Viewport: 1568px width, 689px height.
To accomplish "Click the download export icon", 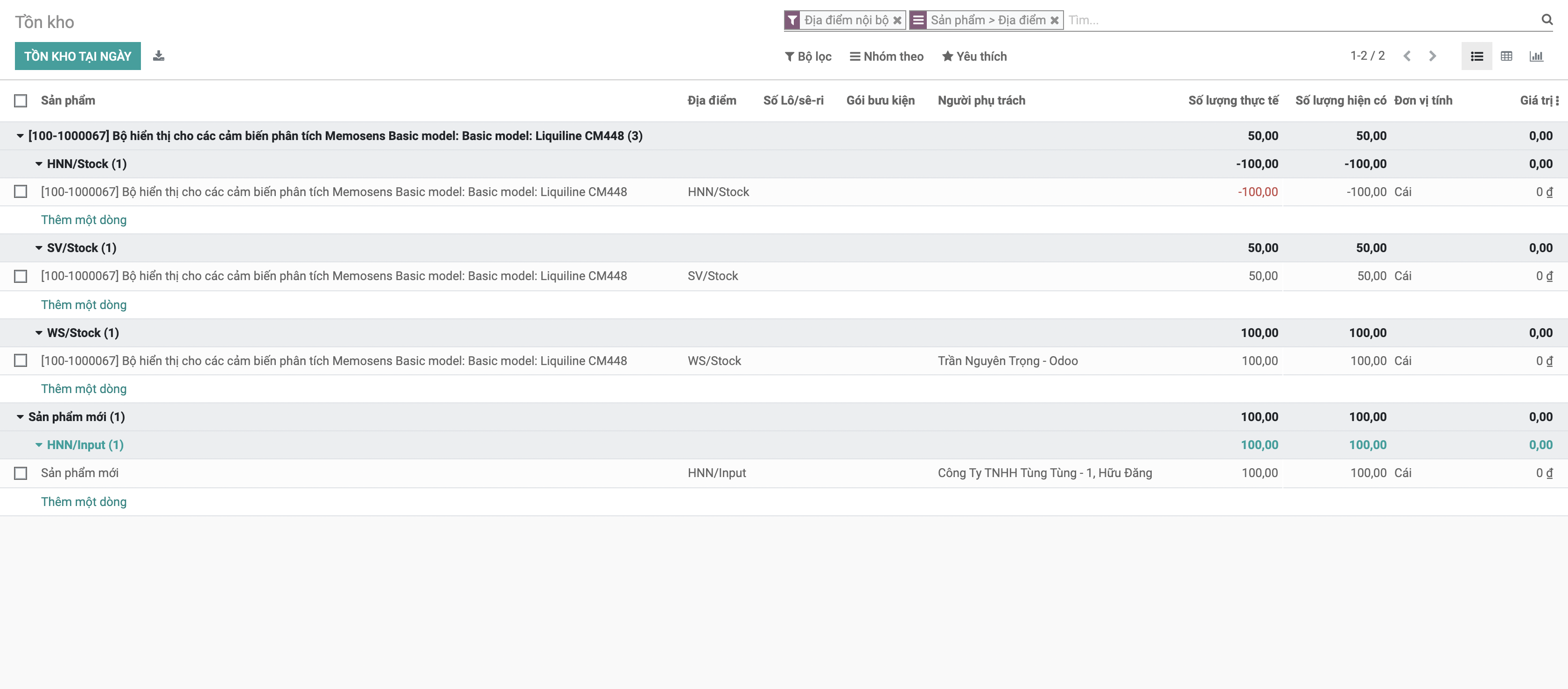I will [158, 56].
